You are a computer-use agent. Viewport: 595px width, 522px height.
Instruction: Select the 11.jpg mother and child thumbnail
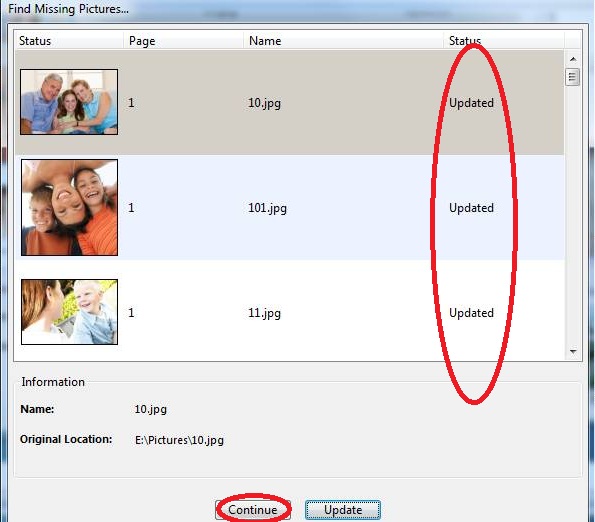[x=69, y=312]
